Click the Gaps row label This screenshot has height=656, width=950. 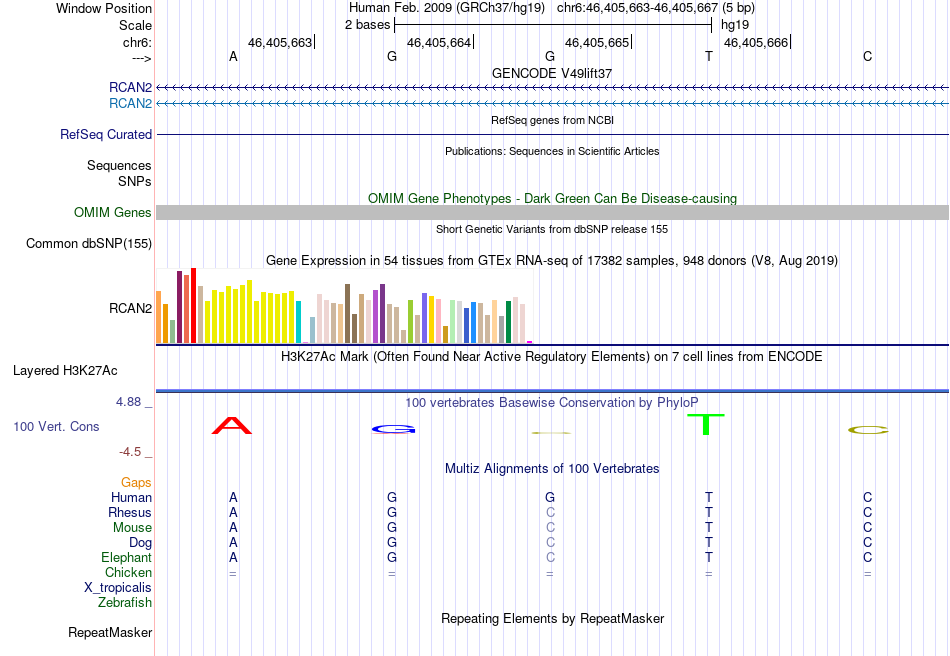point(136,483)
